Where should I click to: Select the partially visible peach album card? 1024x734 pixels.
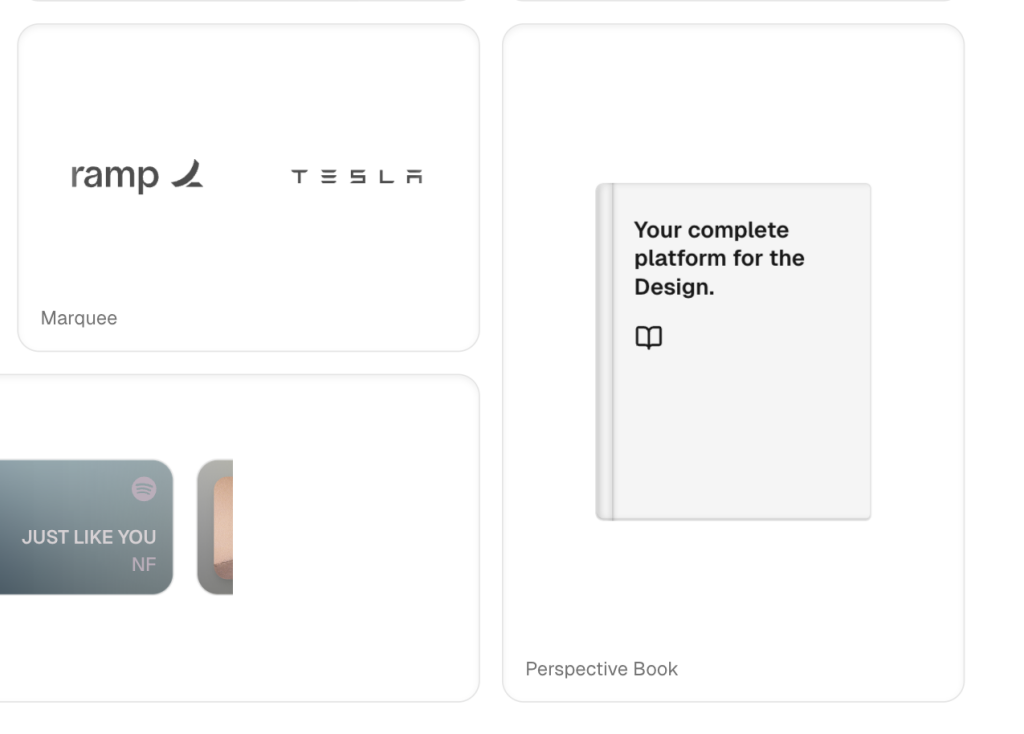216,527
